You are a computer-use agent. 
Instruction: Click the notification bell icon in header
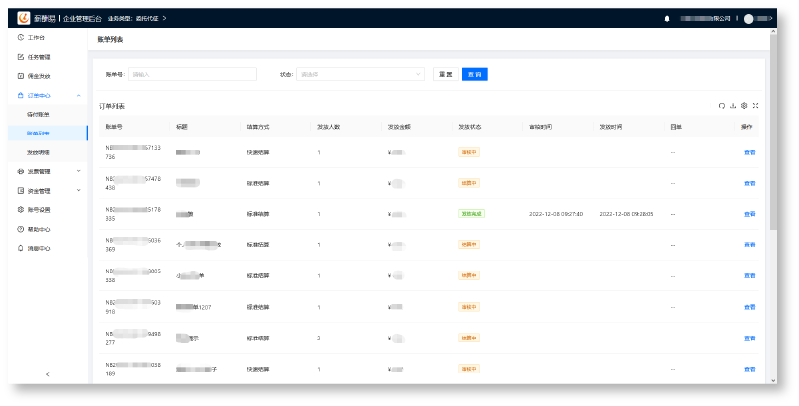coord(667,18)
